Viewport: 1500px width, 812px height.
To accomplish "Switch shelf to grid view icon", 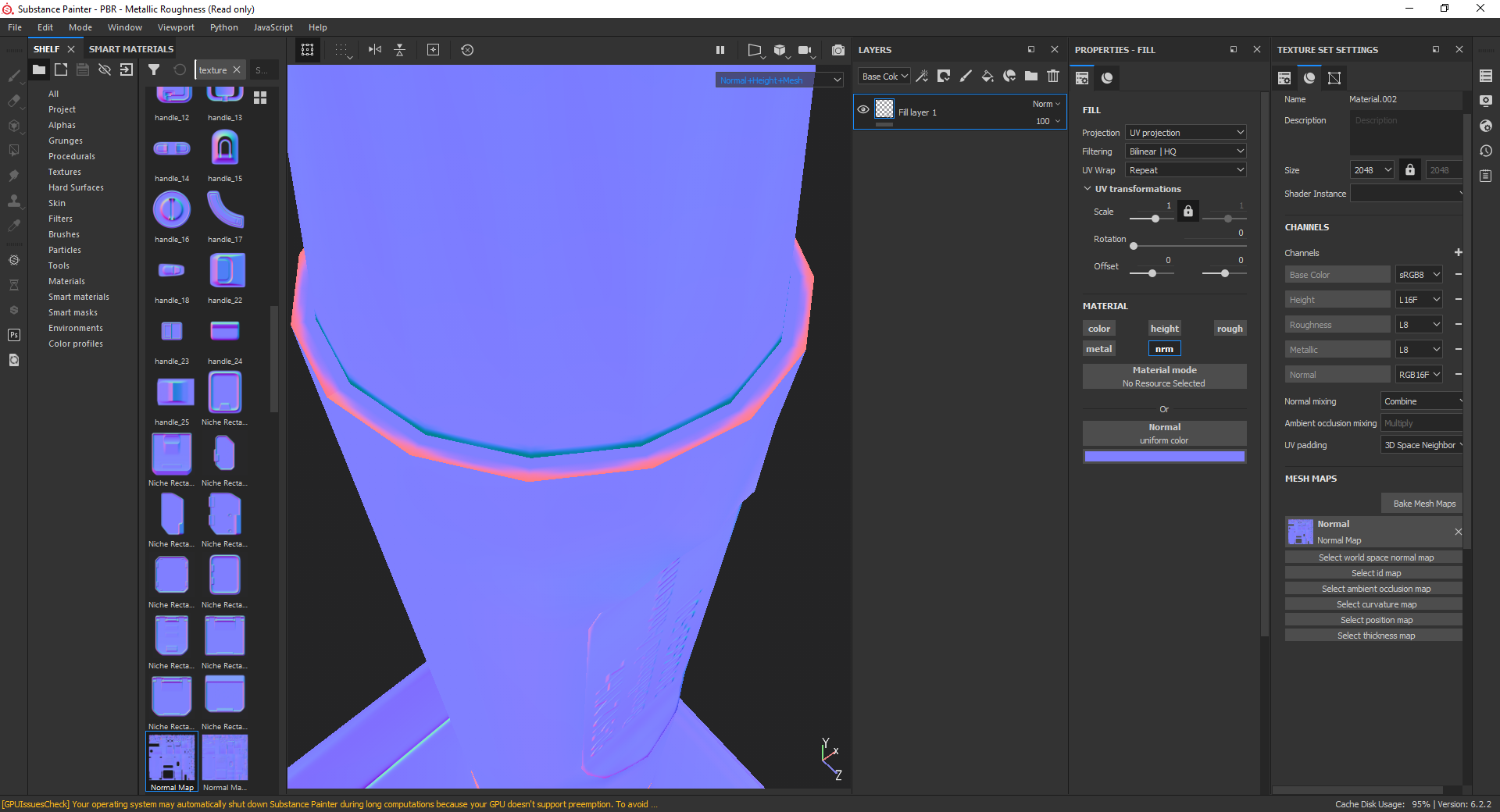I will click(x=260, y=98).
